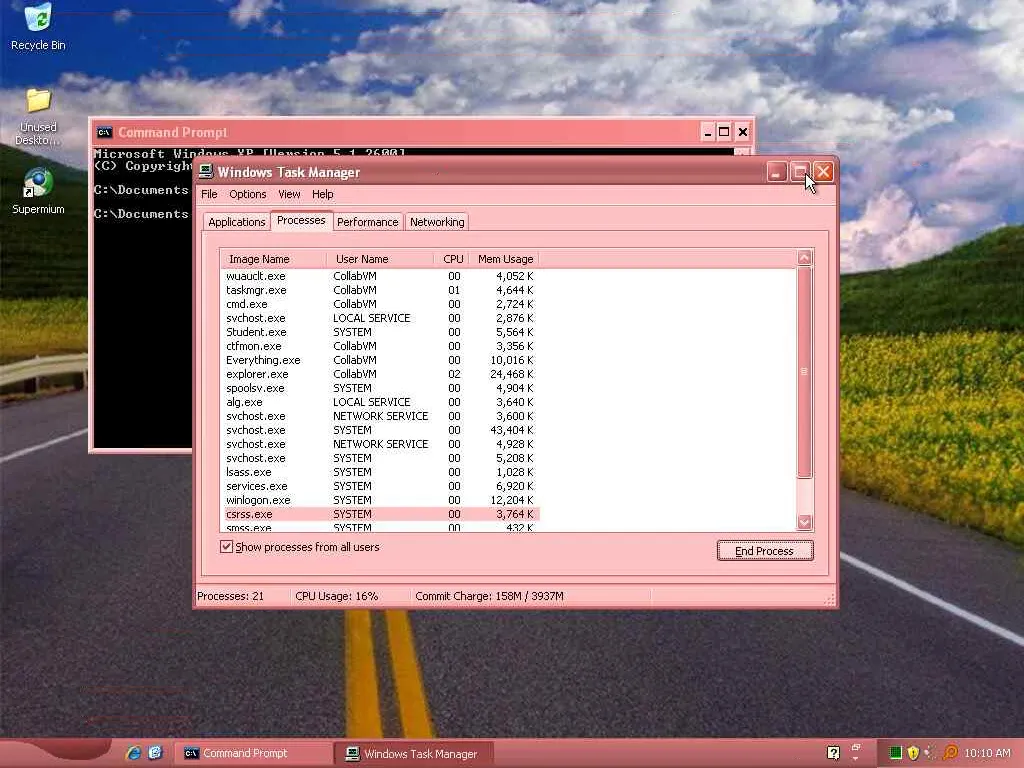
Task: Sort by the User Name column header
Action: click(379, 259)
